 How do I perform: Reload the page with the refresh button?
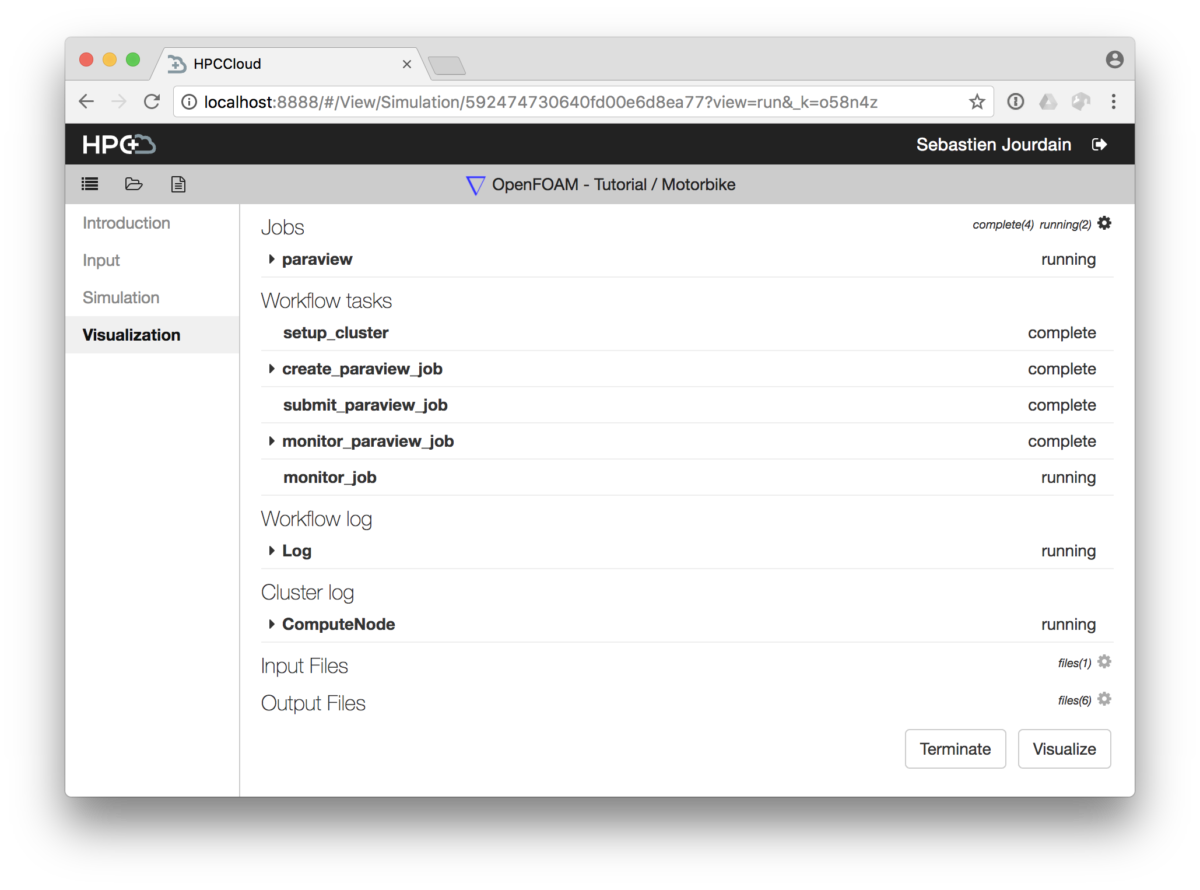(x=152, y=102)
